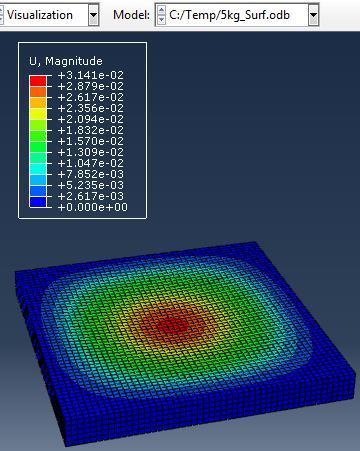
Task: Click the +0.000e+00 minimum legend value
Action: 93,207
